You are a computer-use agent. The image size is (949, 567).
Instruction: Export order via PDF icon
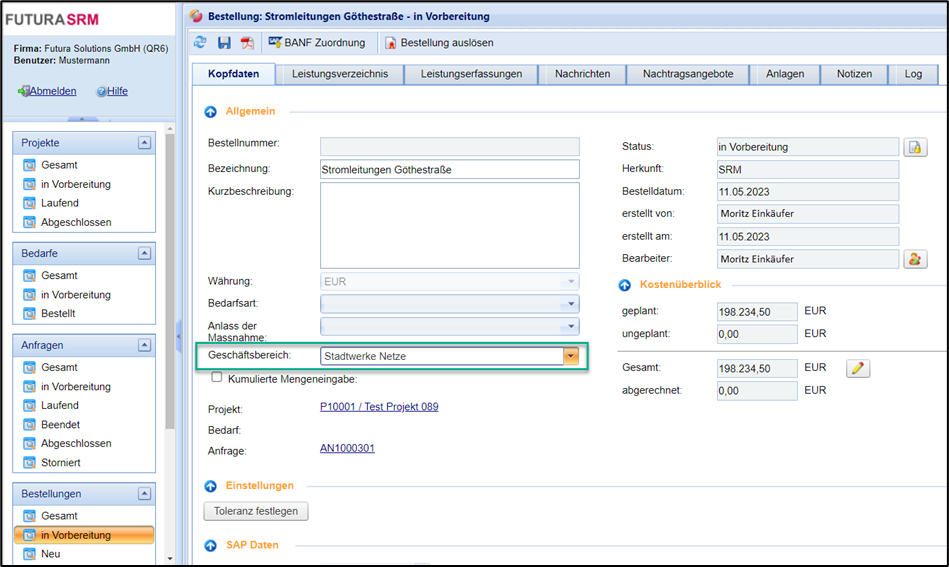[x=246, y=43]
